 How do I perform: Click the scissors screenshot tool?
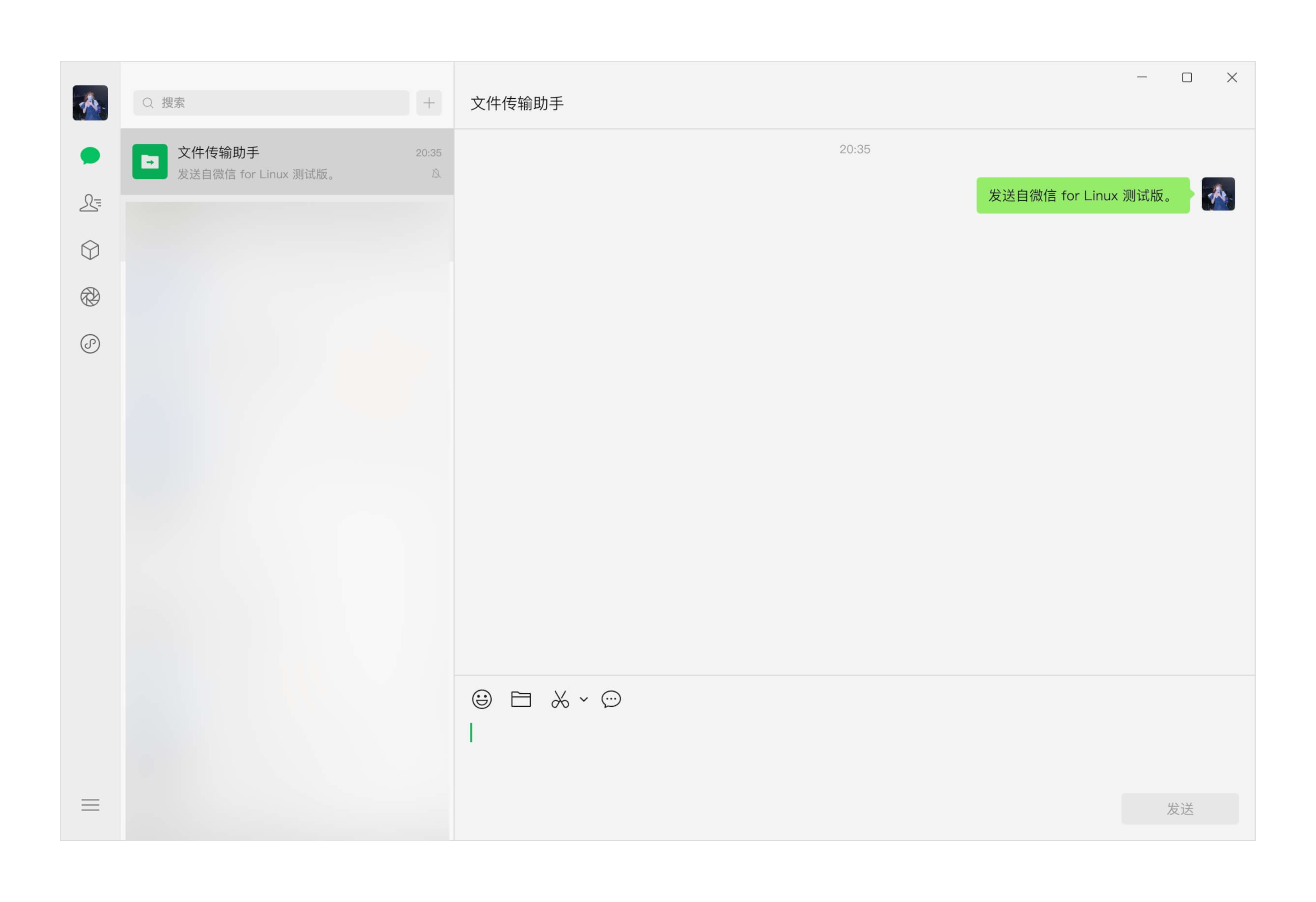[x=560, y=699]
